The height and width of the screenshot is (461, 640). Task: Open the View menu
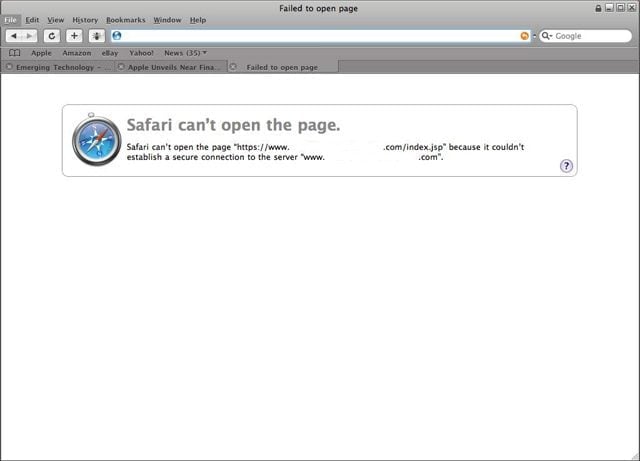(56, 20)
